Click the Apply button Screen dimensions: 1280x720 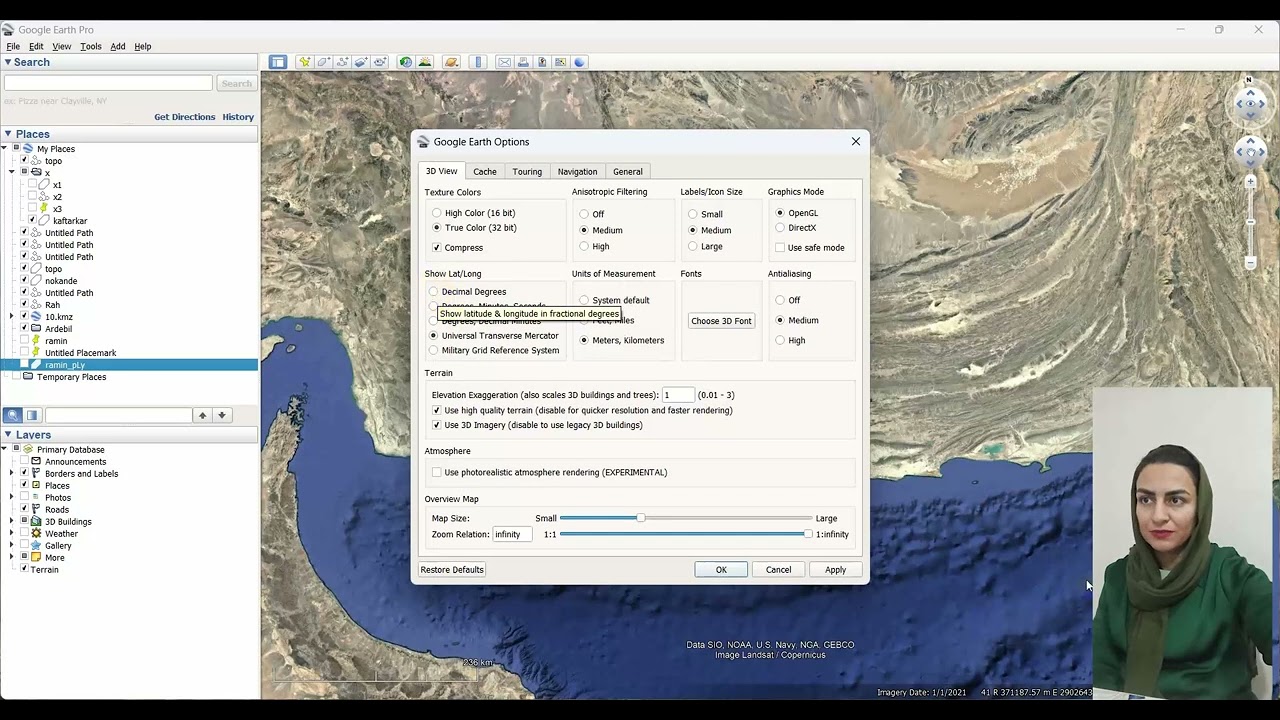point(835,570)
